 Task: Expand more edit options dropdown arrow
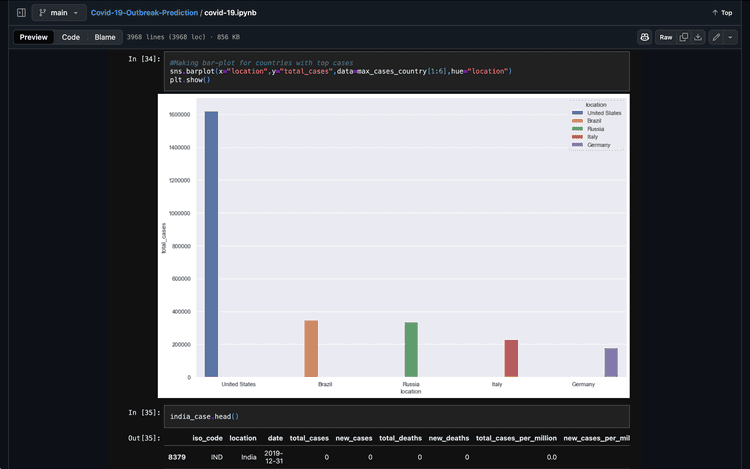731,37
